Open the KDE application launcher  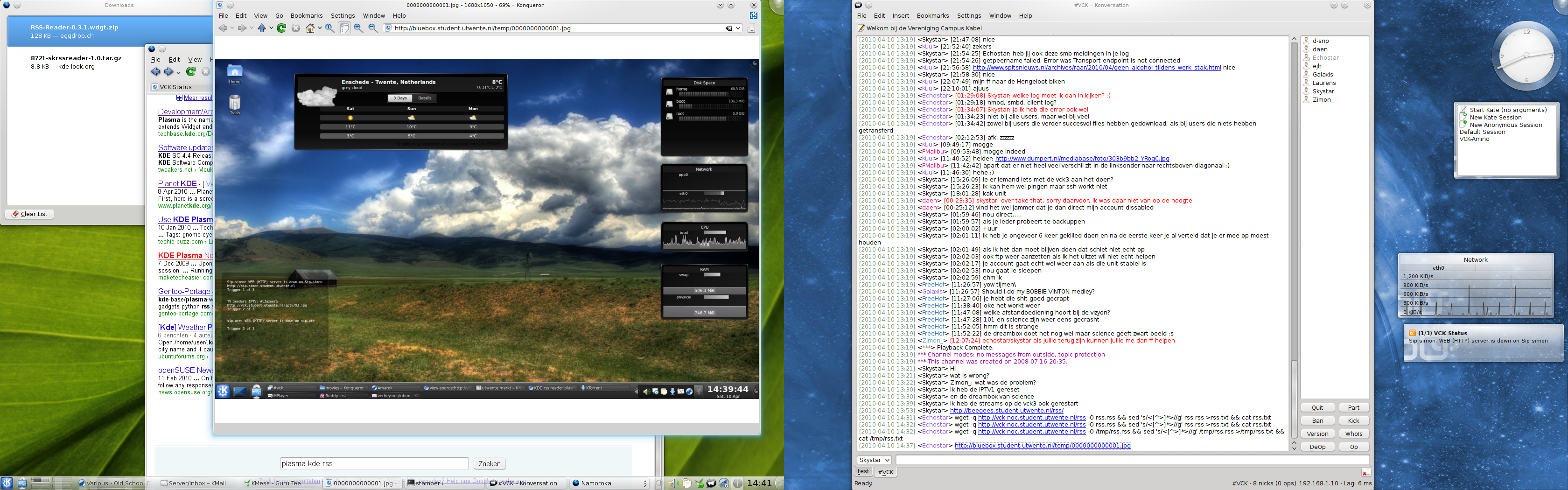coord(7,483)
